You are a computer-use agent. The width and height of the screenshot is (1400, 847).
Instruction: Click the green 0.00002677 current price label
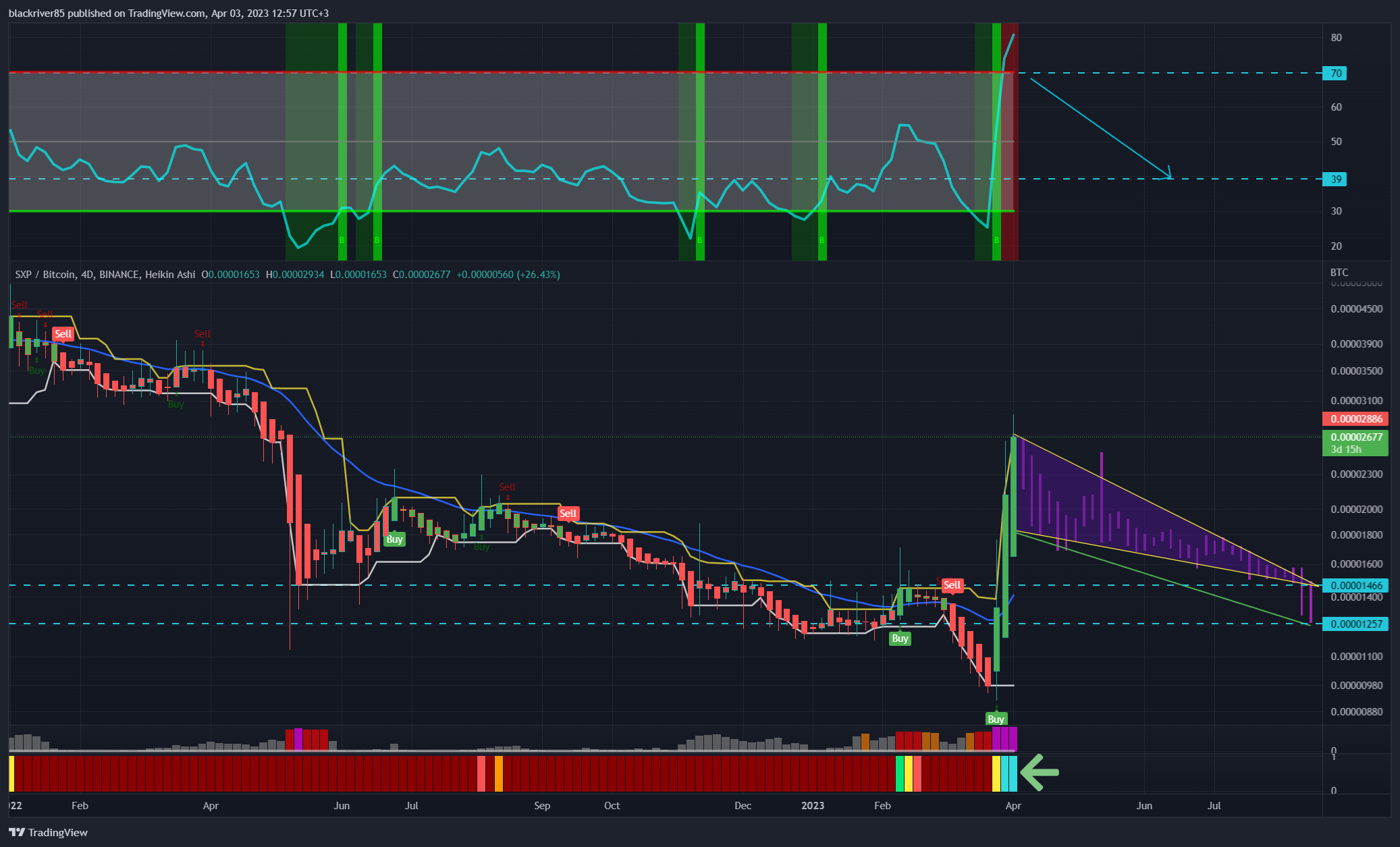click(1355, 437)
